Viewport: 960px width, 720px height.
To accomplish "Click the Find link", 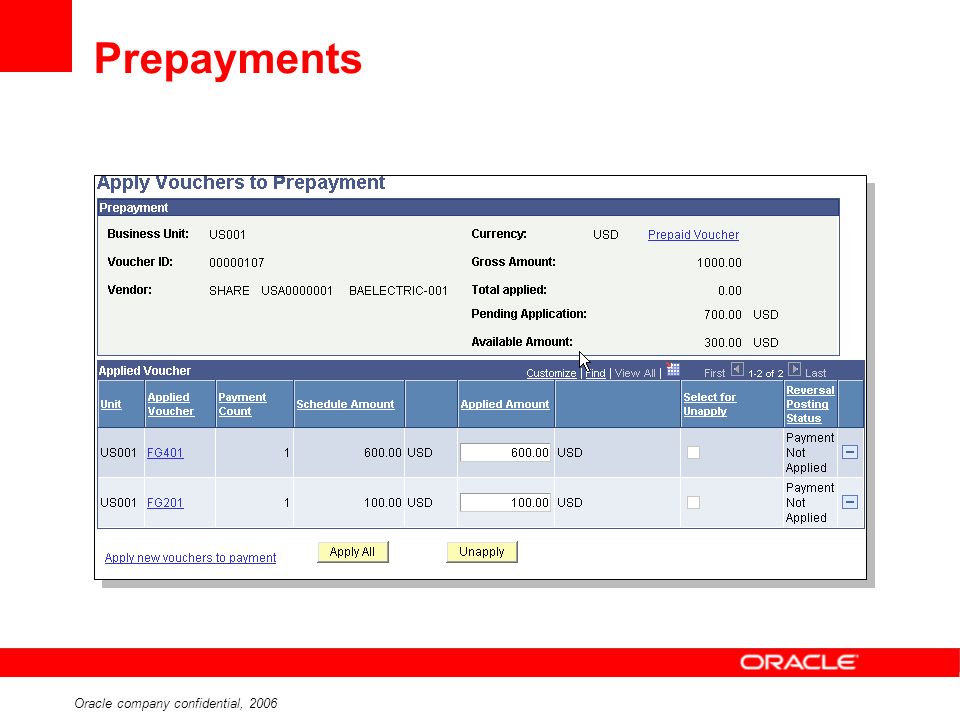I will [x=596, y=373].
